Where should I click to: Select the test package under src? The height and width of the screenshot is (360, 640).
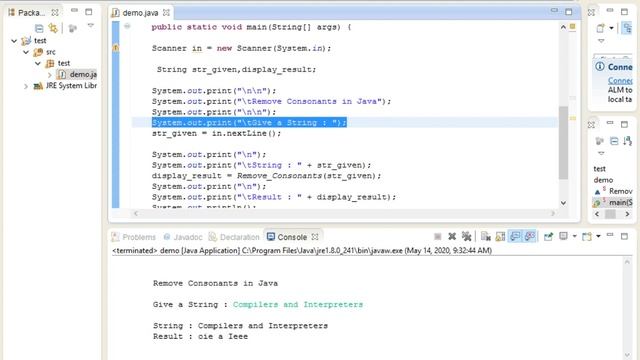click(58, 63)
